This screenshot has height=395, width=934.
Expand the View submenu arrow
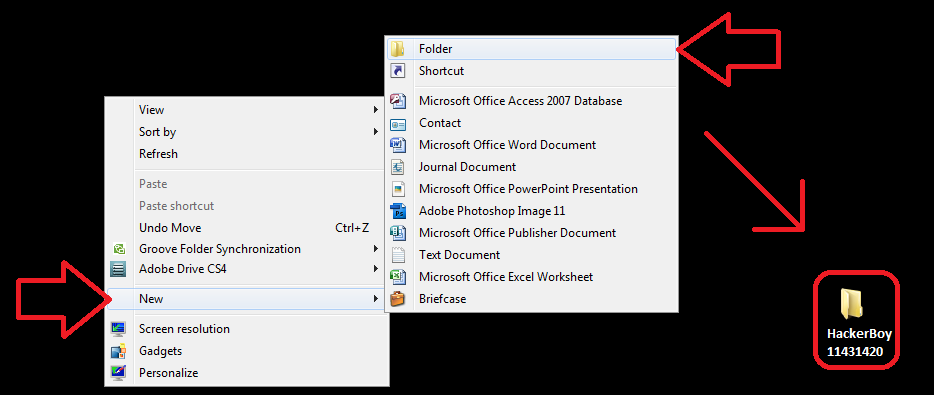tap(375, 110)
